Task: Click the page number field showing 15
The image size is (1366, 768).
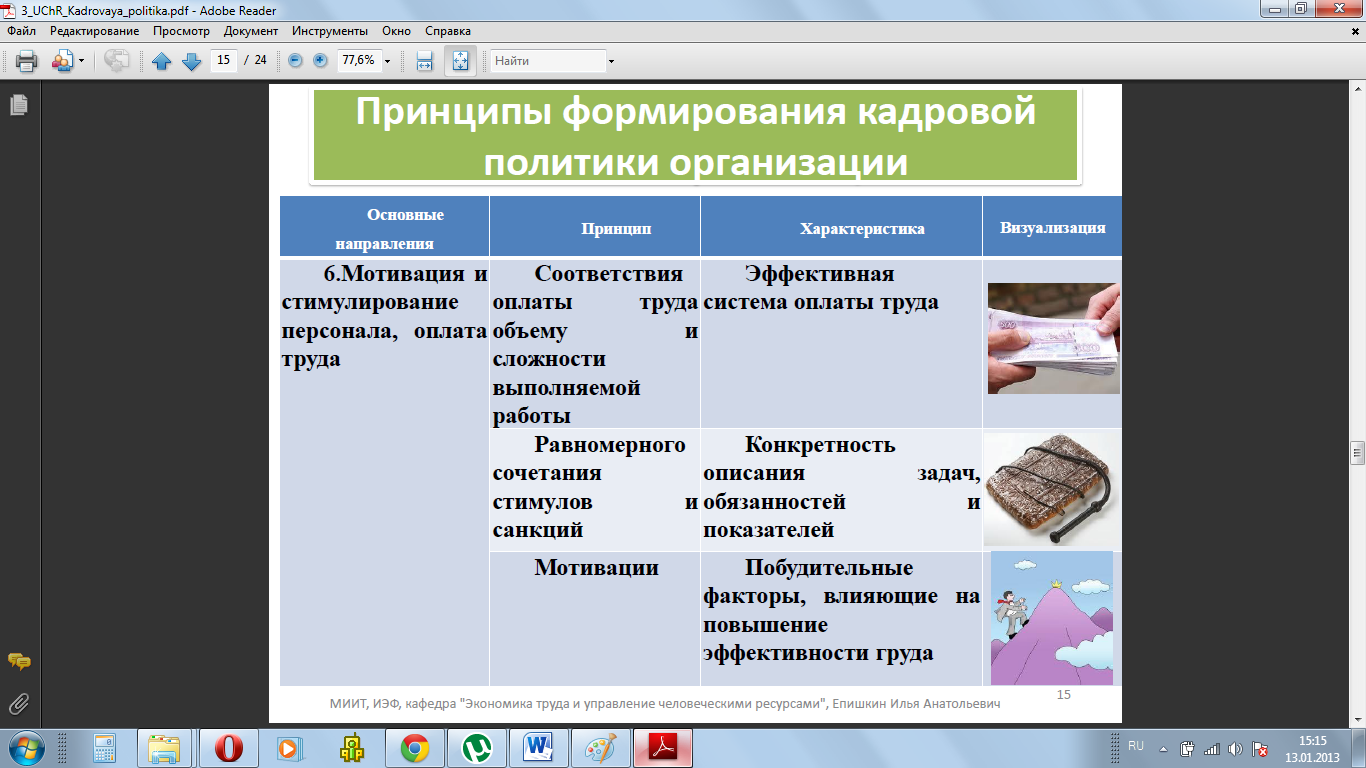Action: pos(224,60)
